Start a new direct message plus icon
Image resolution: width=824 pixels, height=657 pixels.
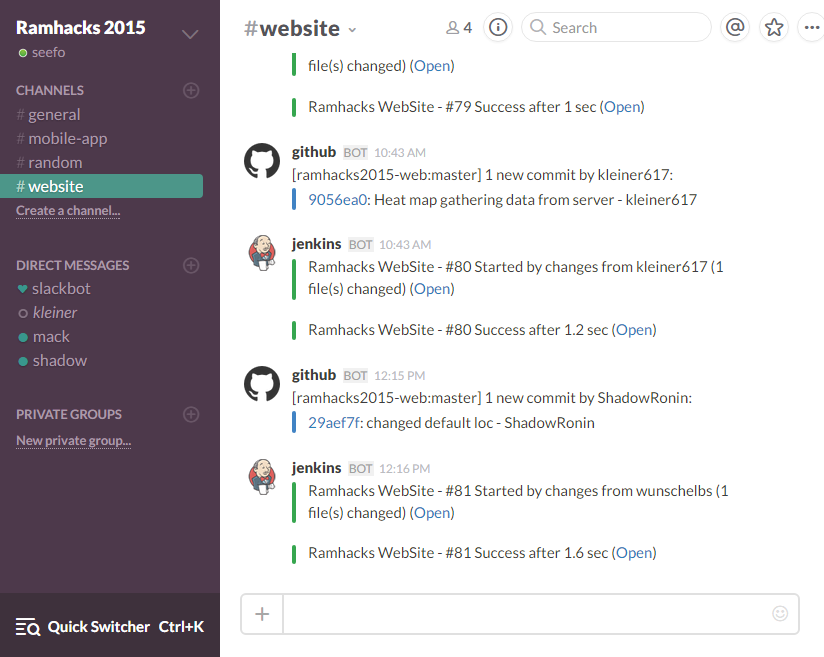(191, 265)
